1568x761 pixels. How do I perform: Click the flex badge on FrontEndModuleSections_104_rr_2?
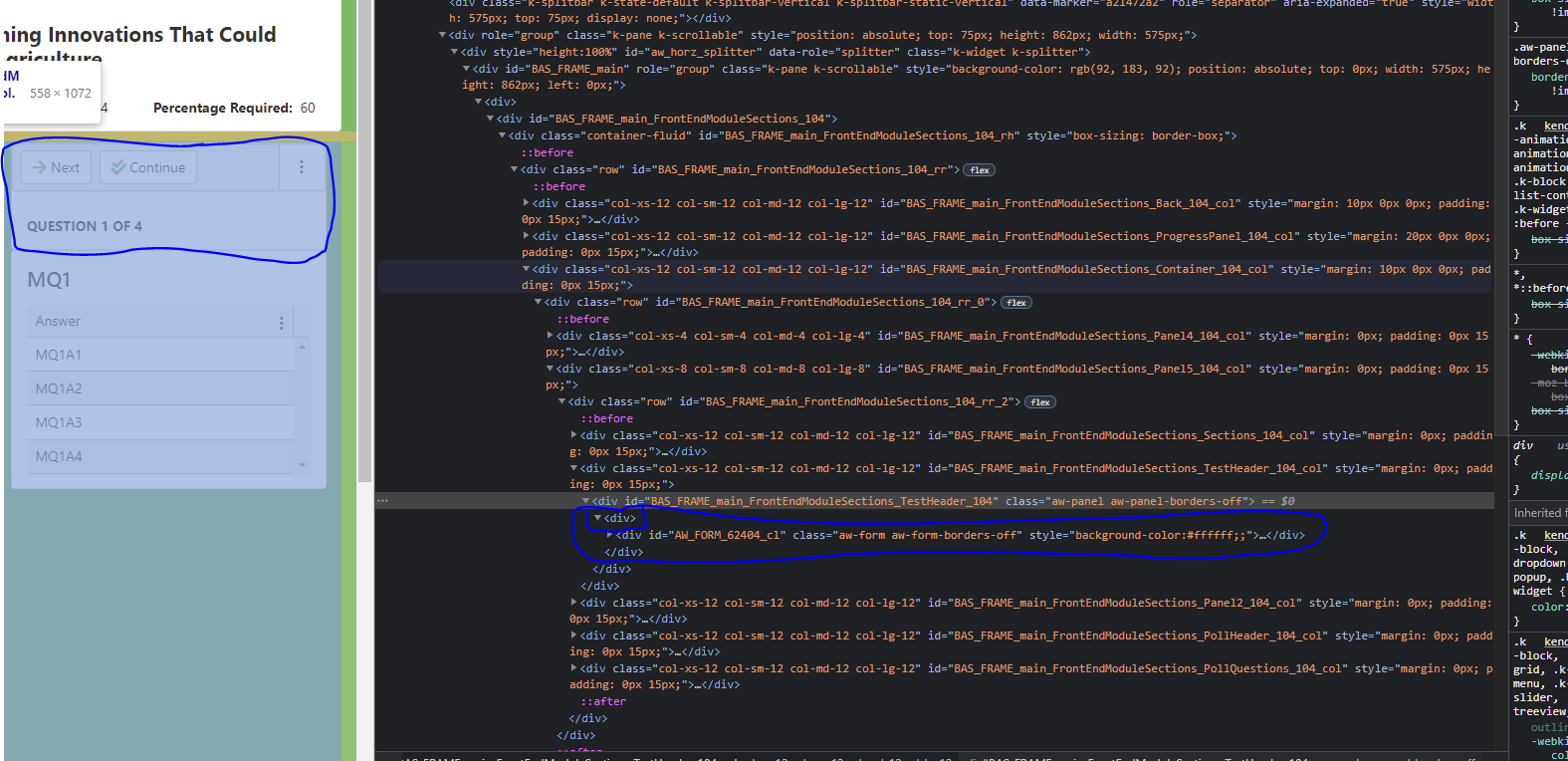click(x=1040, y=402)
